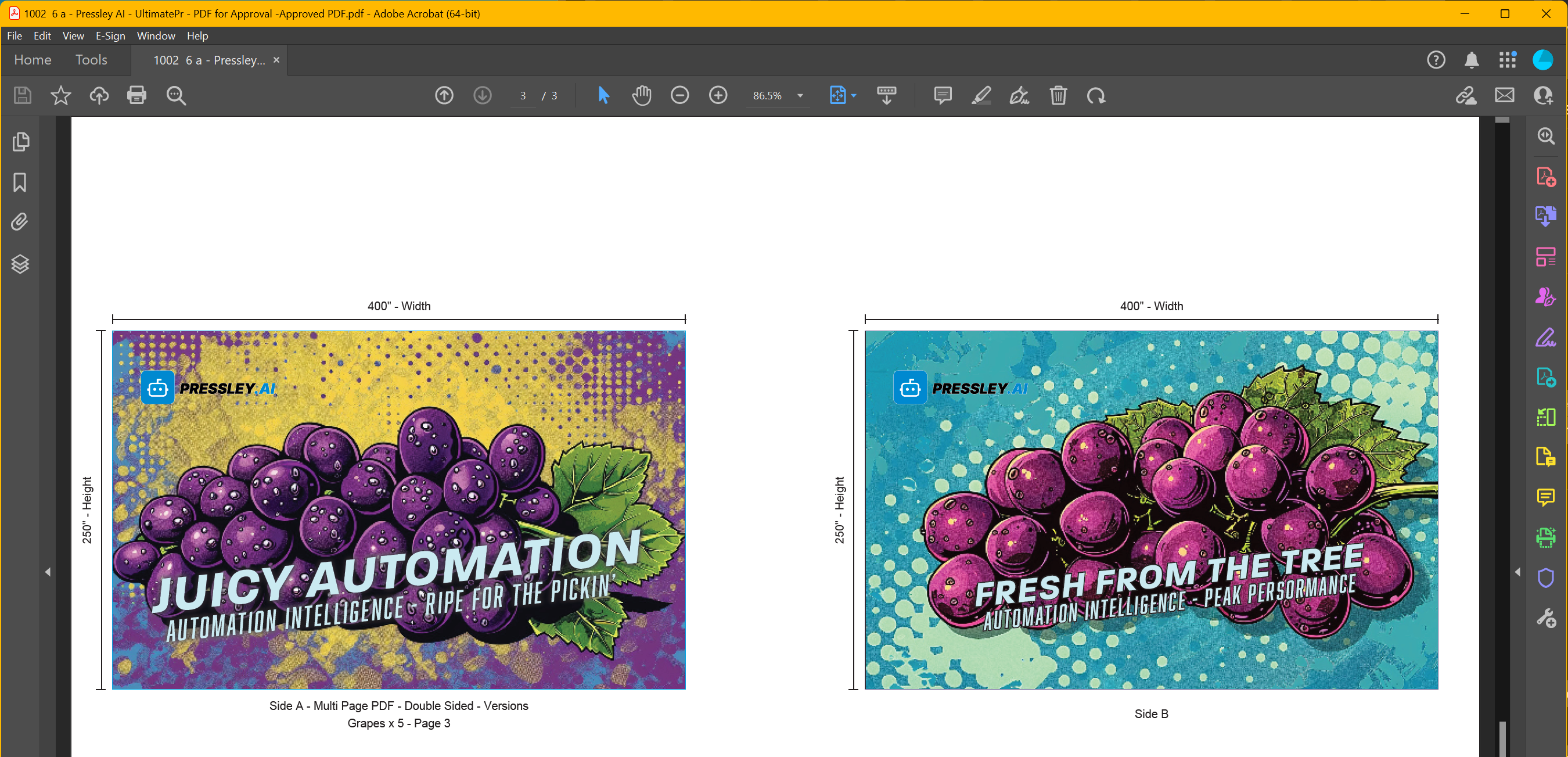Print the document

coord(137,96)
